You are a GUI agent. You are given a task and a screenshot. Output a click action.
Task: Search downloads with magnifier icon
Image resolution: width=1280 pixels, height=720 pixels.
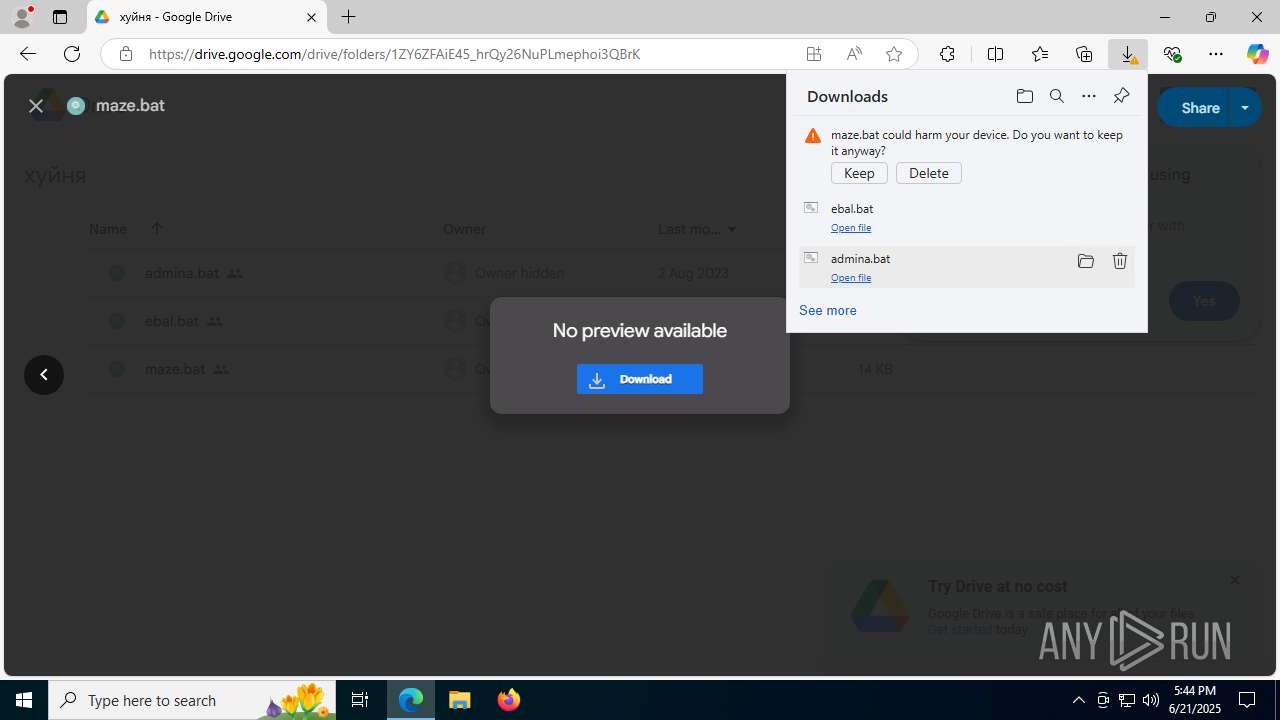click(1057, 96)
